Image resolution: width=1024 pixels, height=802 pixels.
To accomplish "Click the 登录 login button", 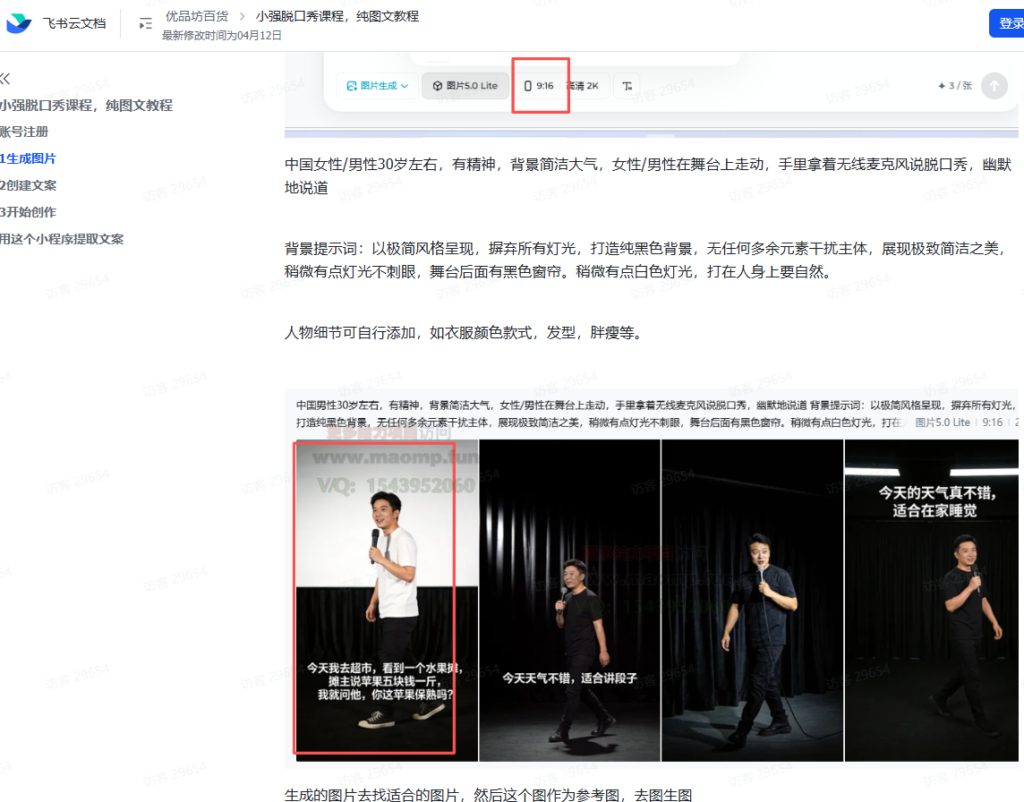I will coord(1009,22).
